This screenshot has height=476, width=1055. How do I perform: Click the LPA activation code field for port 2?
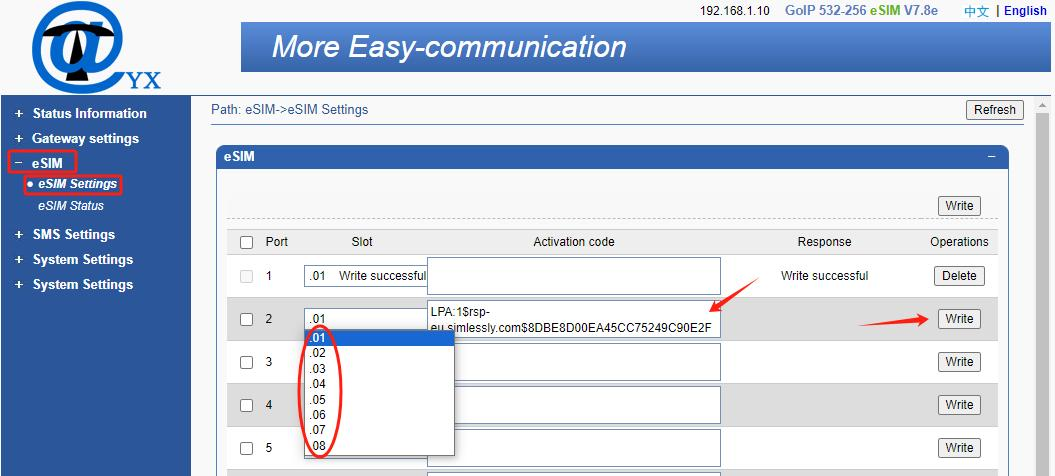(574, 319)
